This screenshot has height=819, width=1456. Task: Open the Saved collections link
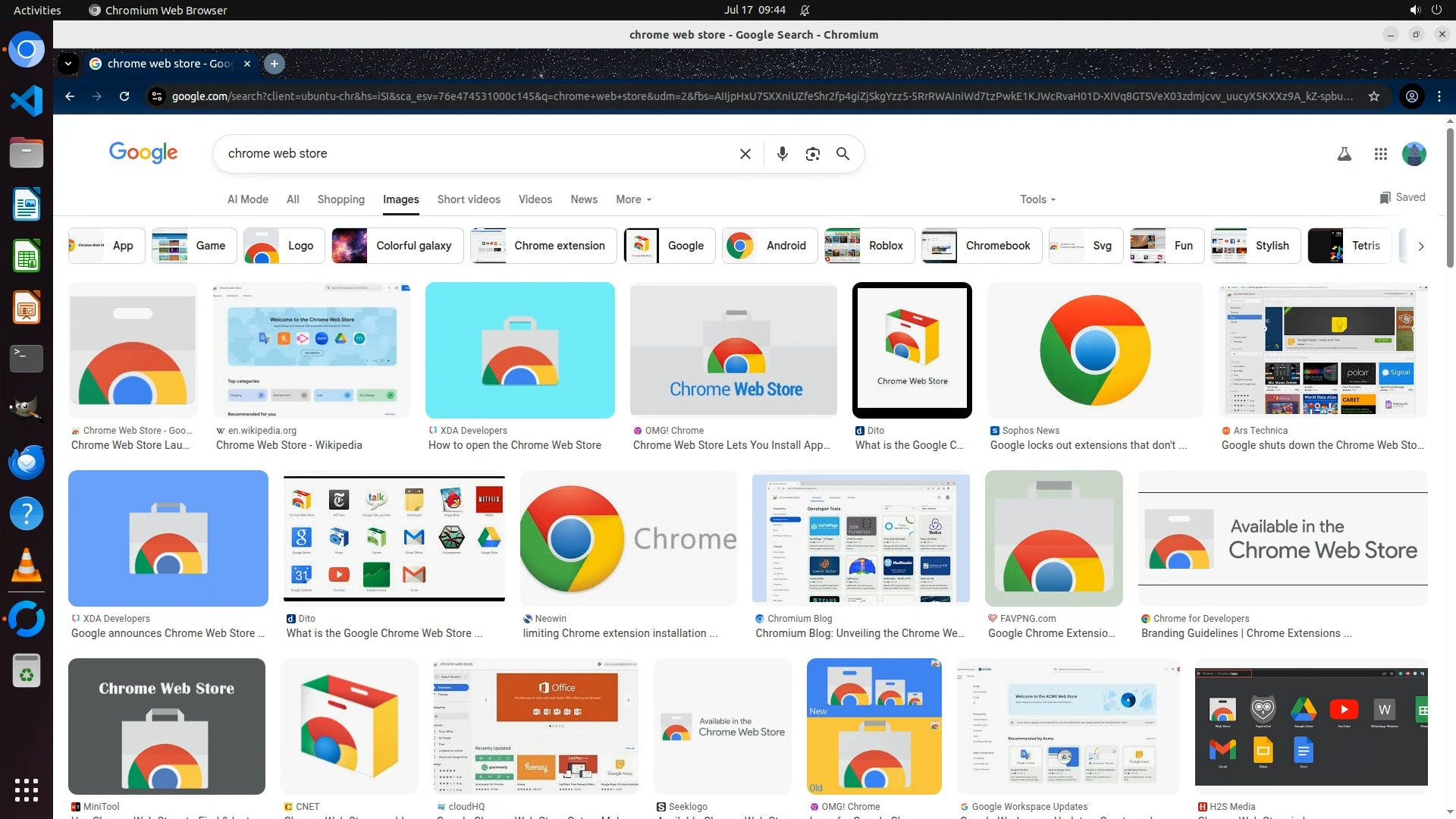point(1402,197)
